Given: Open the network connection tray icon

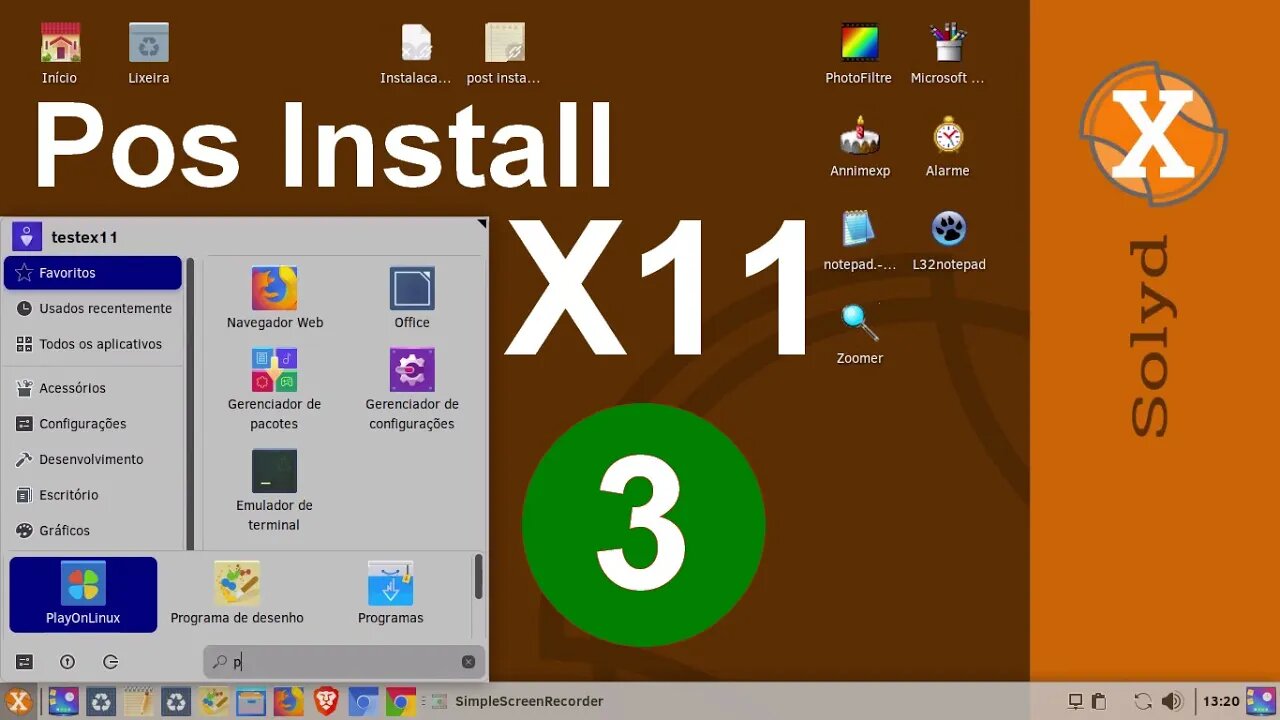Looking at the screenshot, I should click(x=1075, y=701).
